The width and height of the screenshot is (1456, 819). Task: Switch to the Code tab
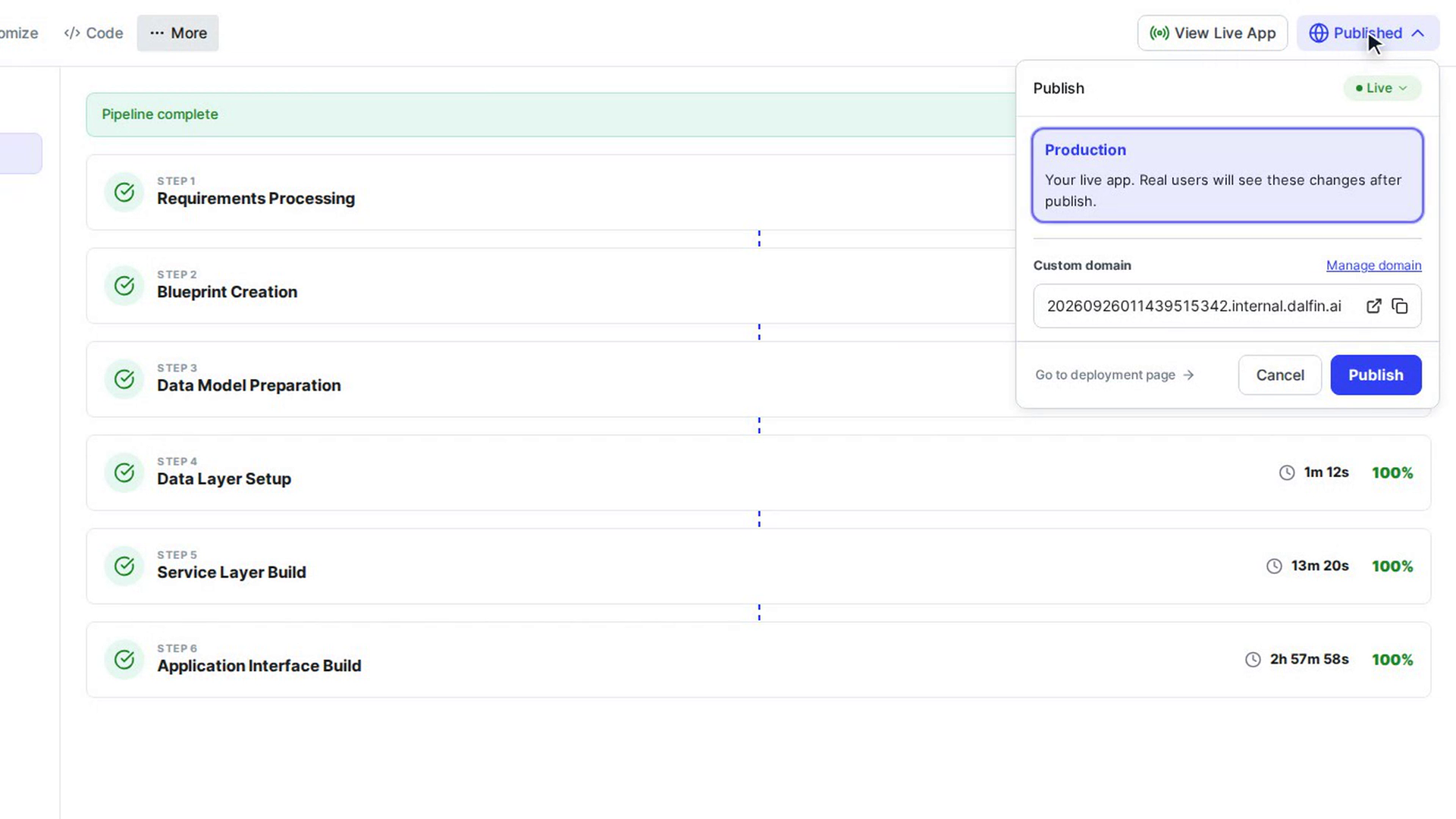tap(93, 33)
